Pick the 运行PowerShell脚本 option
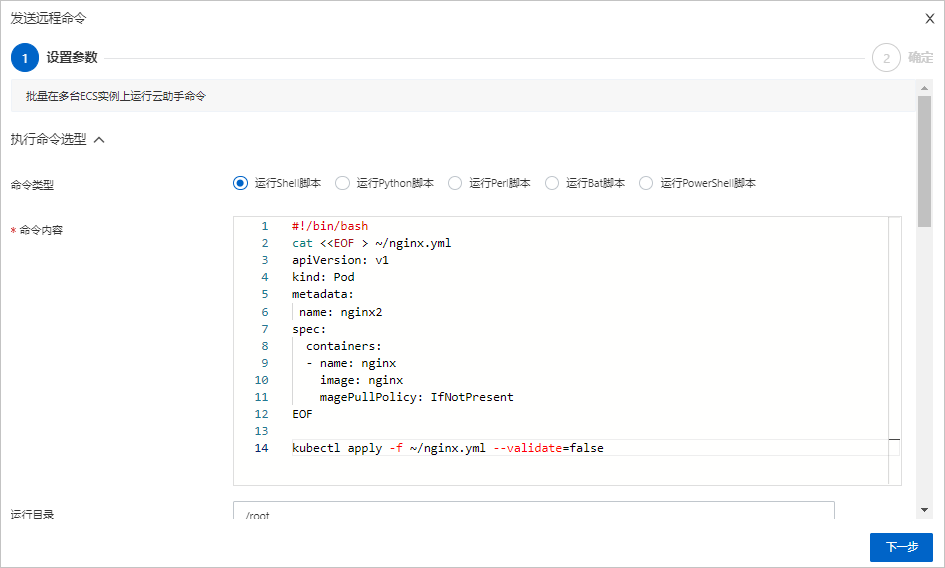Viewport: 945px width, 568px height. 646,183
